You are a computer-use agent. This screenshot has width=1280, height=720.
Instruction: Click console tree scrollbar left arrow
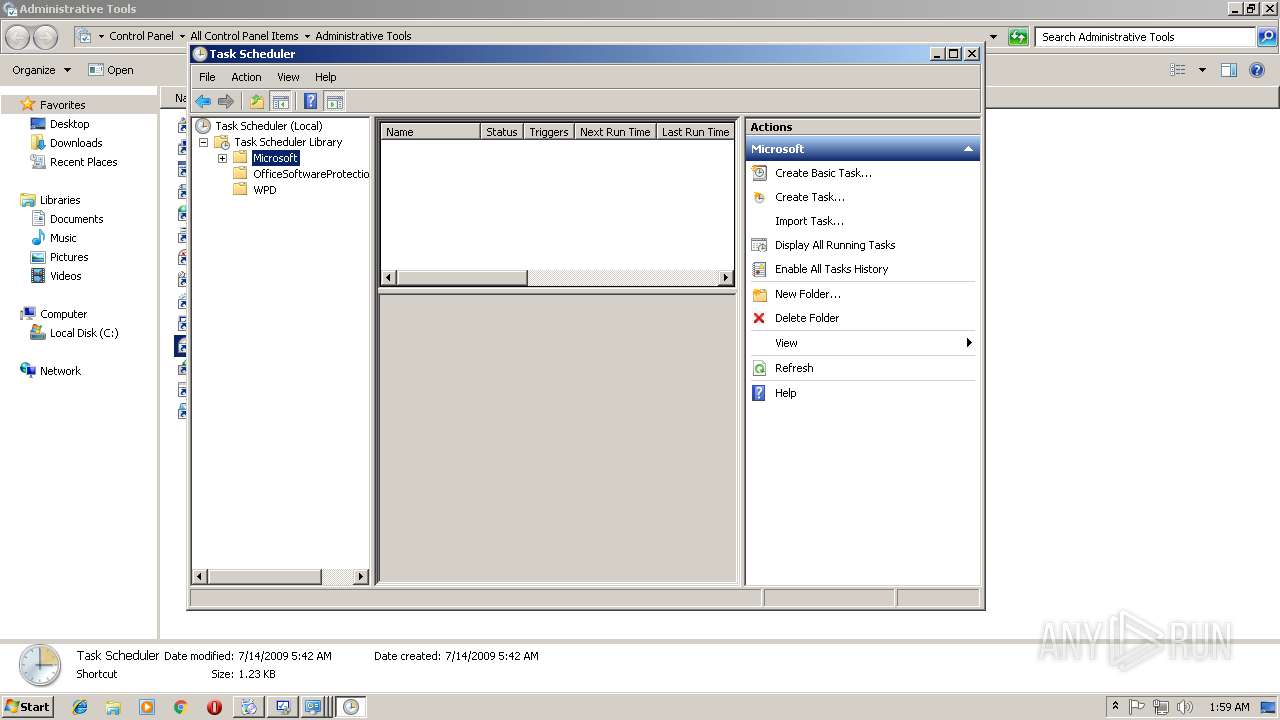(x=199, y=577)
